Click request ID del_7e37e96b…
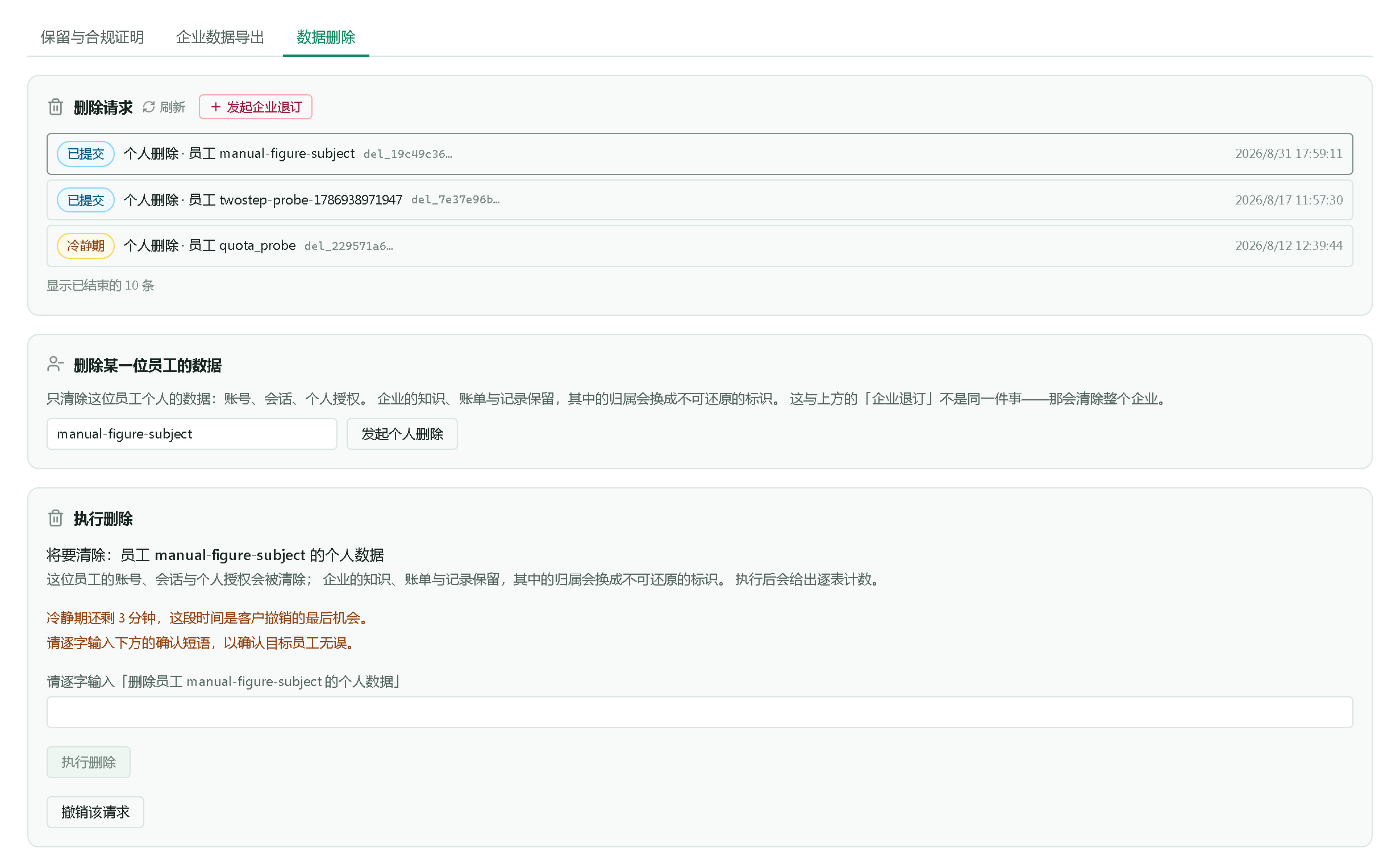 tap(456, 200)
